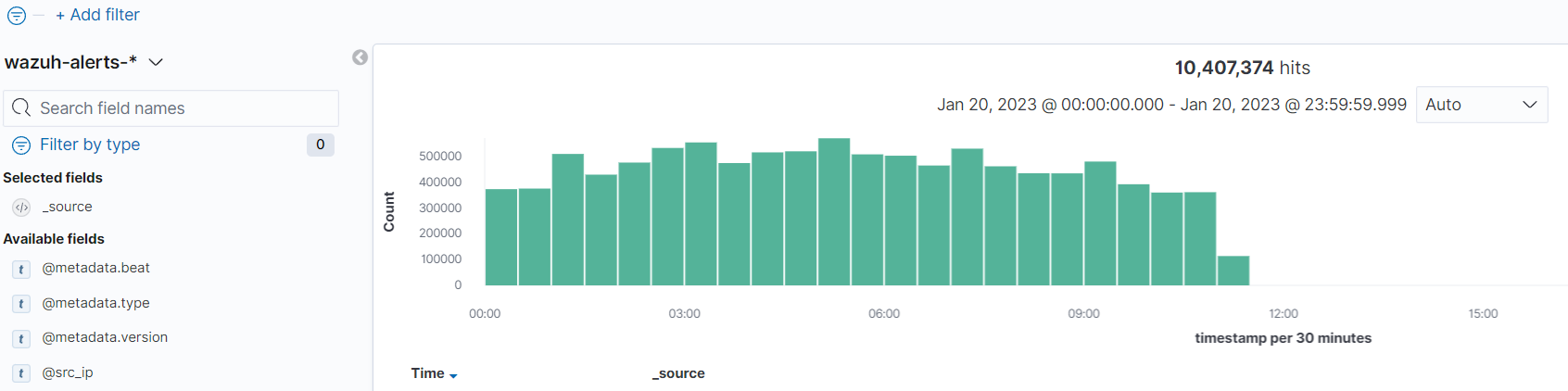Select the @metadata.type field

(x=95, y=303)
